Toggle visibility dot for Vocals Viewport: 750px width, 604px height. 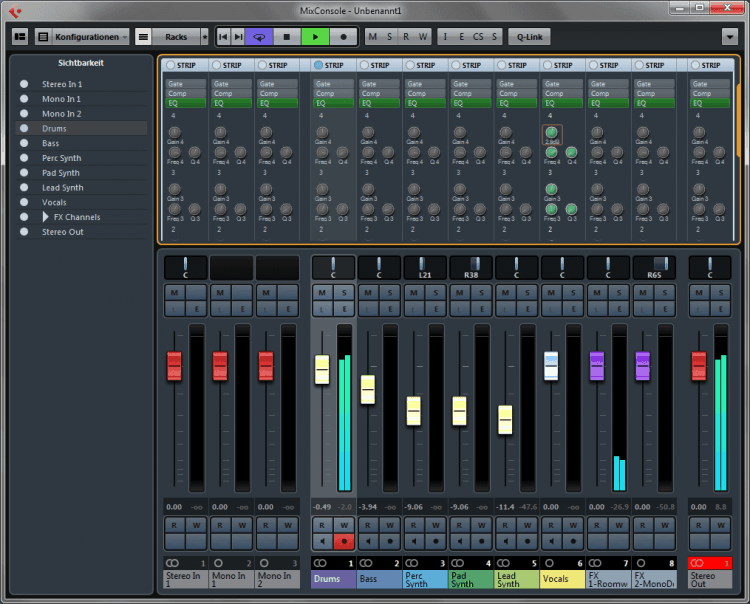(x=24, y=202)
